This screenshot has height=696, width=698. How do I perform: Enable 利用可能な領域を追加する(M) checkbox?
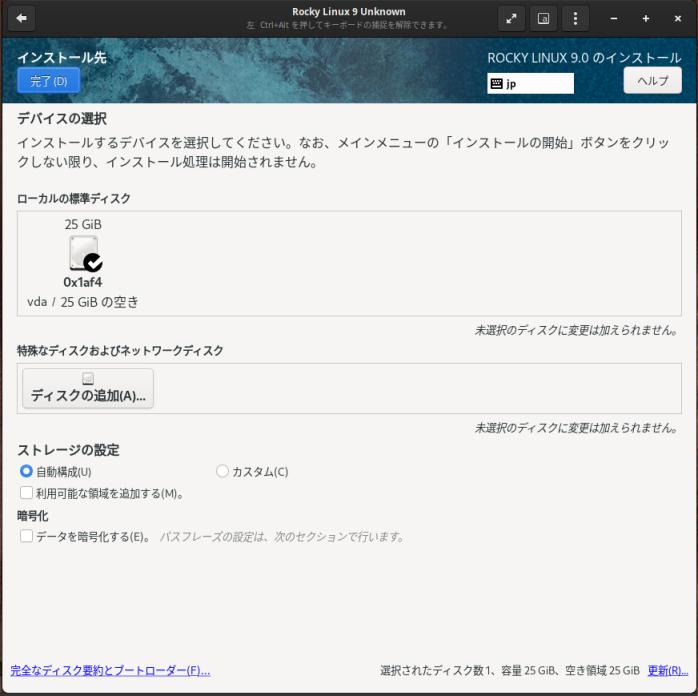pos(26,493)
